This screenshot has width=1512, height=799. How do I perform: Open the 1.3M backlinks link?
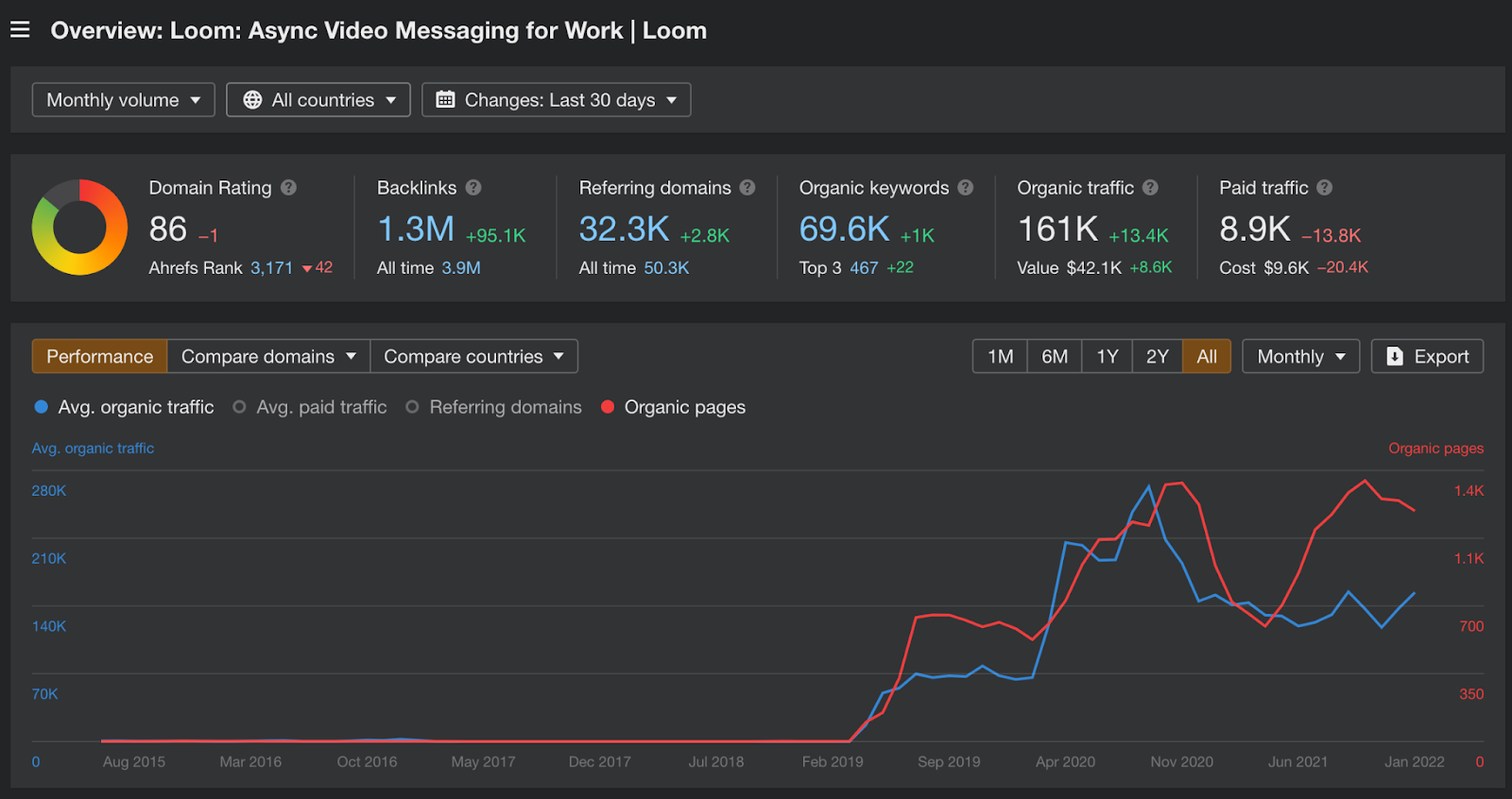pos(416,229)
